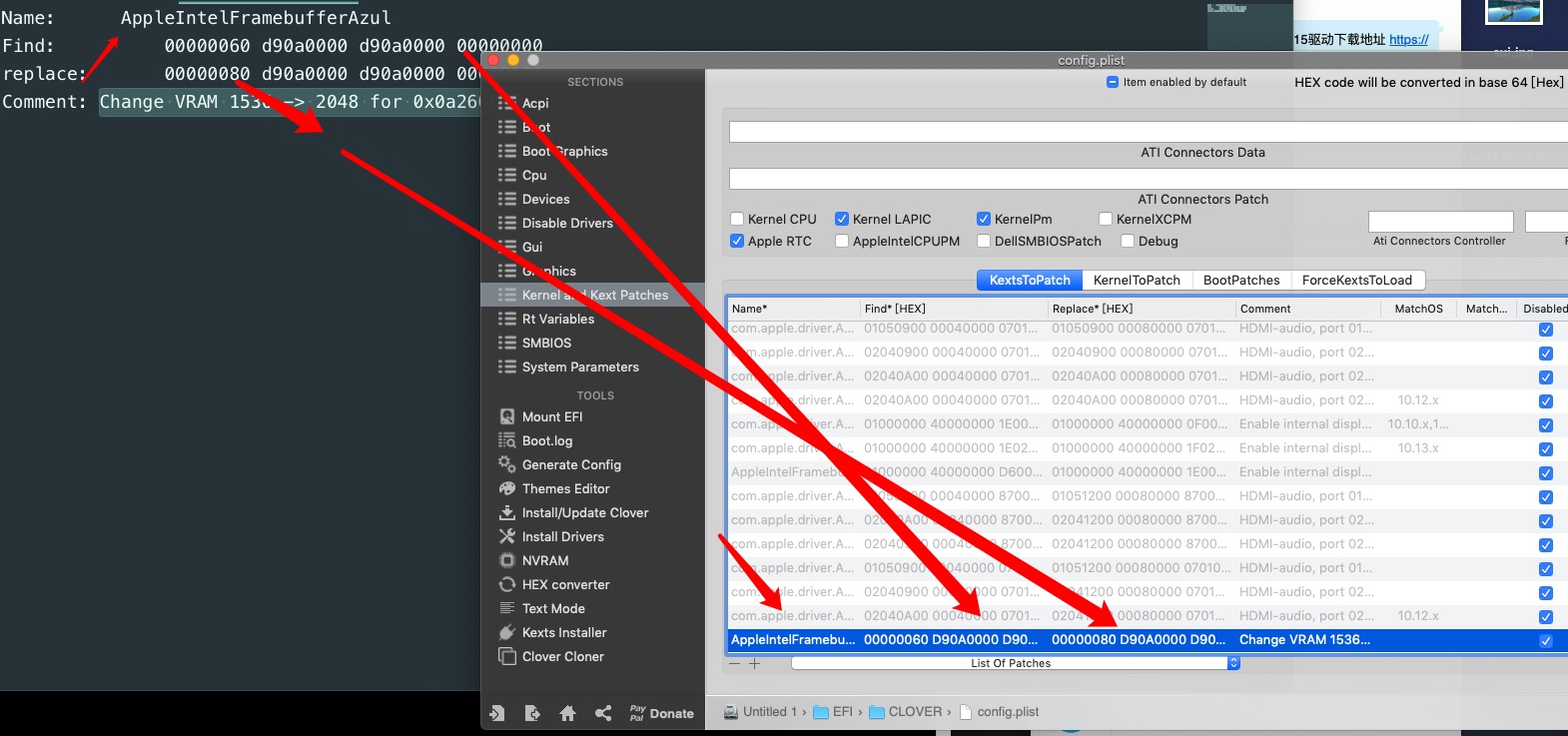1568x736 pixels.
Task: Toggle Disabled checkbox for Change VRAM 1536 row
Action: [x=1546, y=641]
